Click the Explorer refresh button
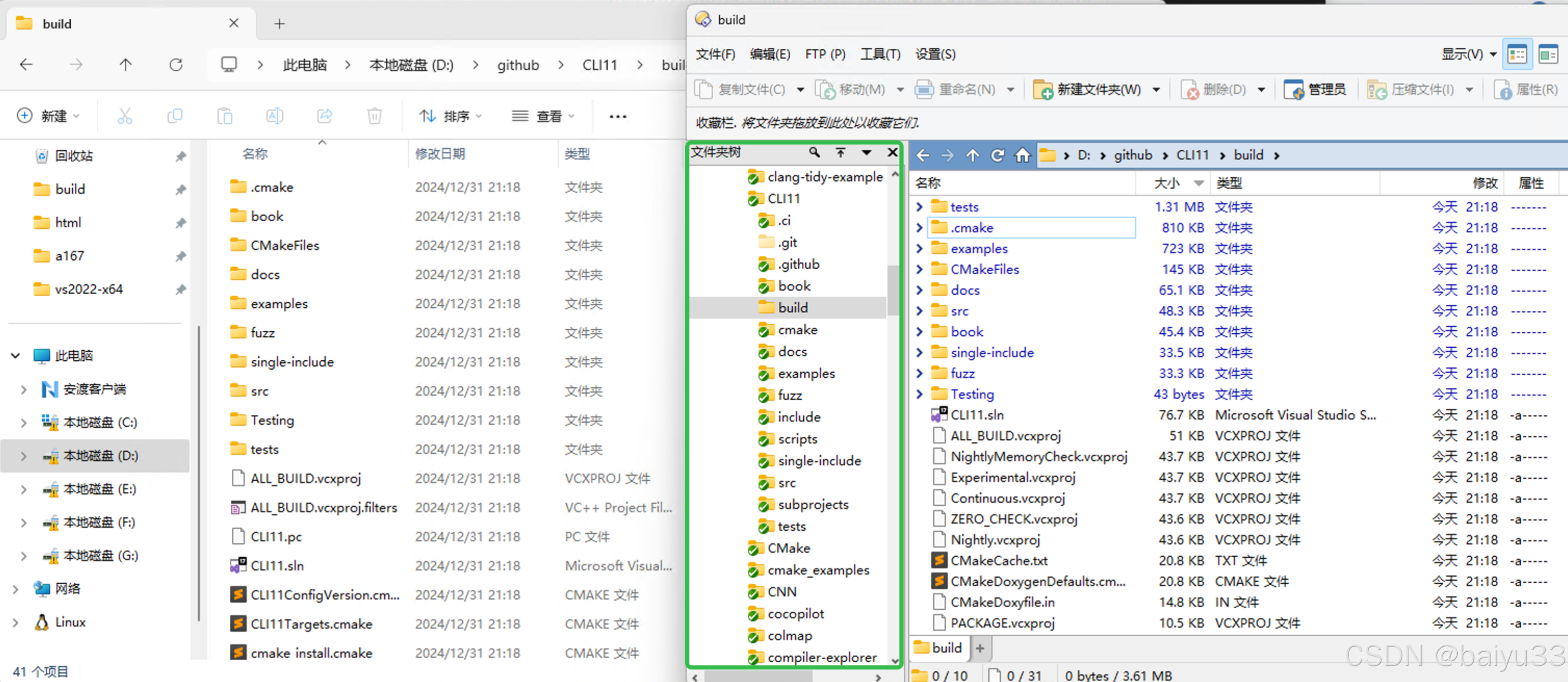The height and width of the screenshot is (682, 1568). coord(176,64)
